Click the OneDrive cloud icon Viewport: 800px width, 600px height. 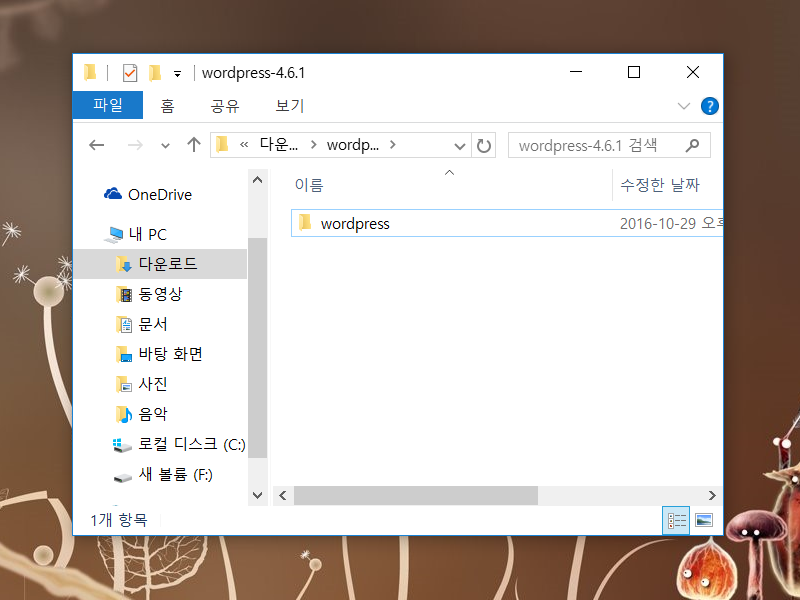(x=113, y=194)
